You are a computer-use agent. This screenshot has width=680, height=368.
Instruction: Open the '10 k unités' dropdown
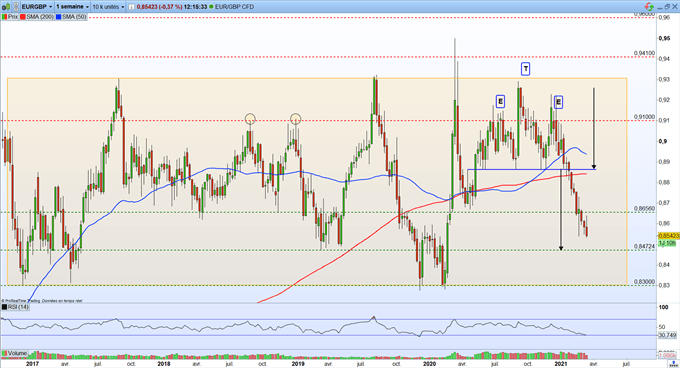108,7
